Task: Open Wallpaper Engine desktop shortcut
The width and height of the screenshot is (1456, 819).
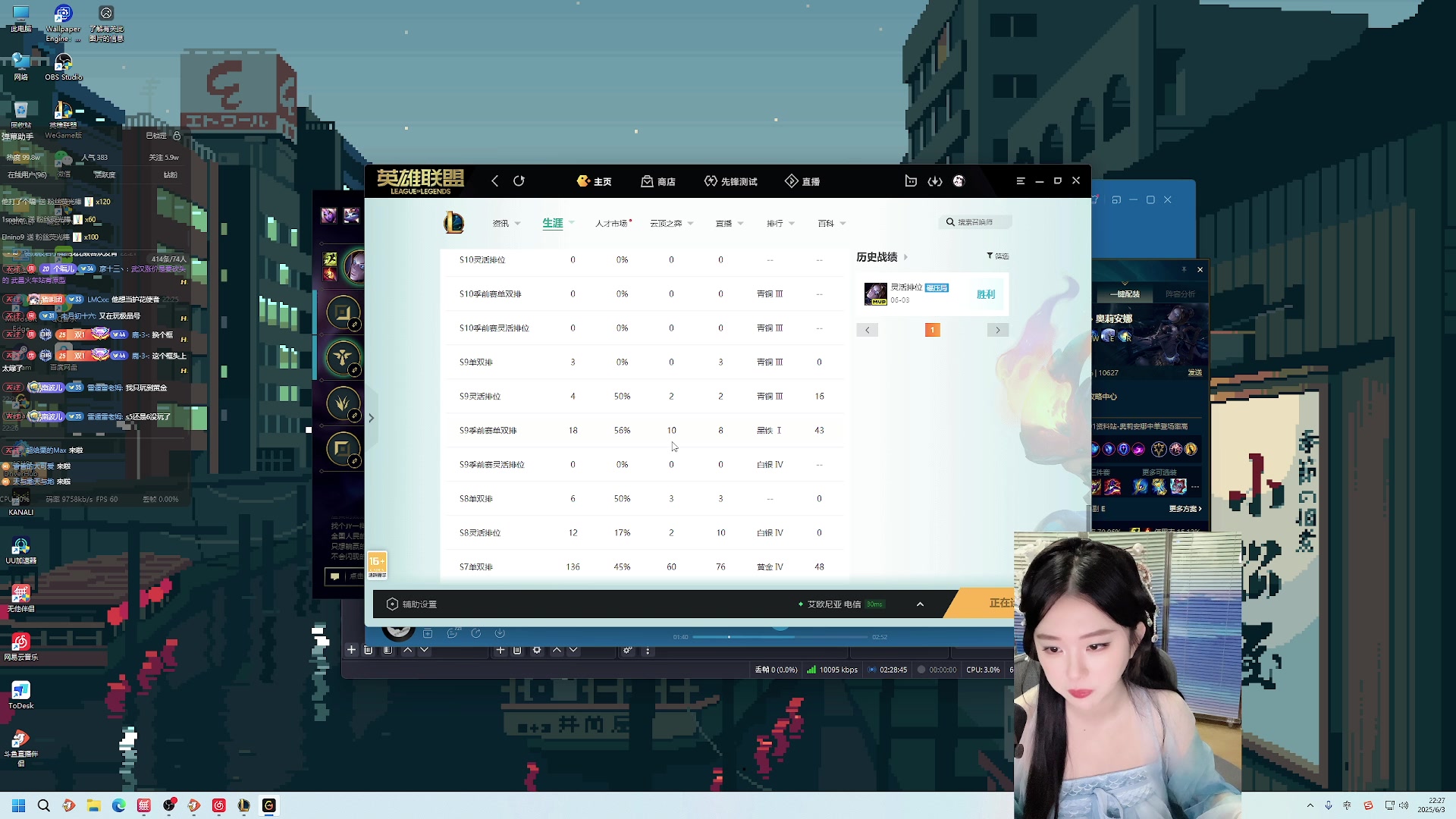Action: coord(63,23)
